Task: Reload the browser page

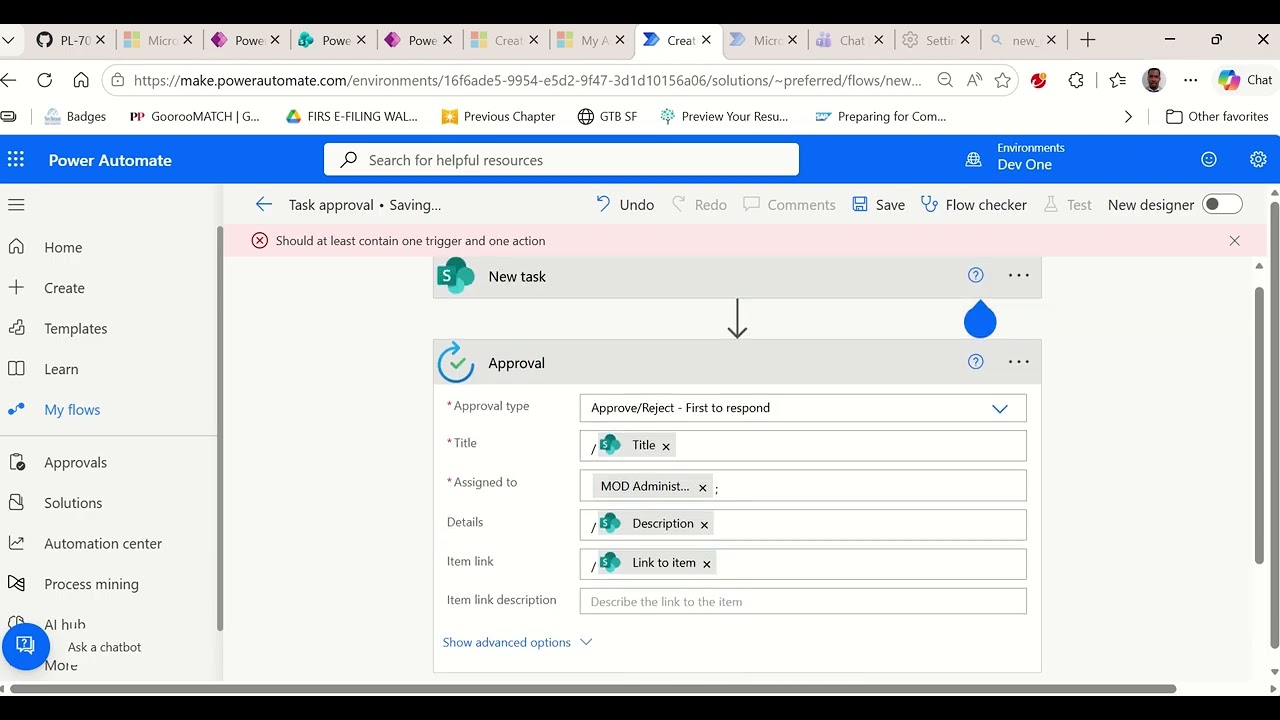Action: 44,80
